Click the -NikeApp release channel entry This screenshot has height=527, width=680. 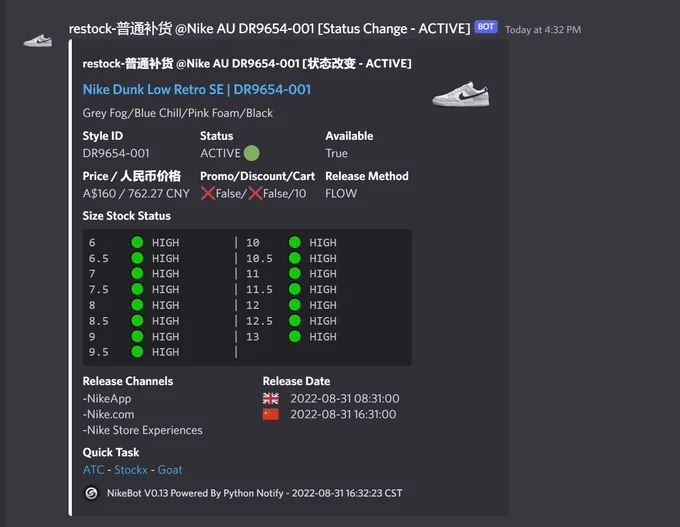[107, 399]
